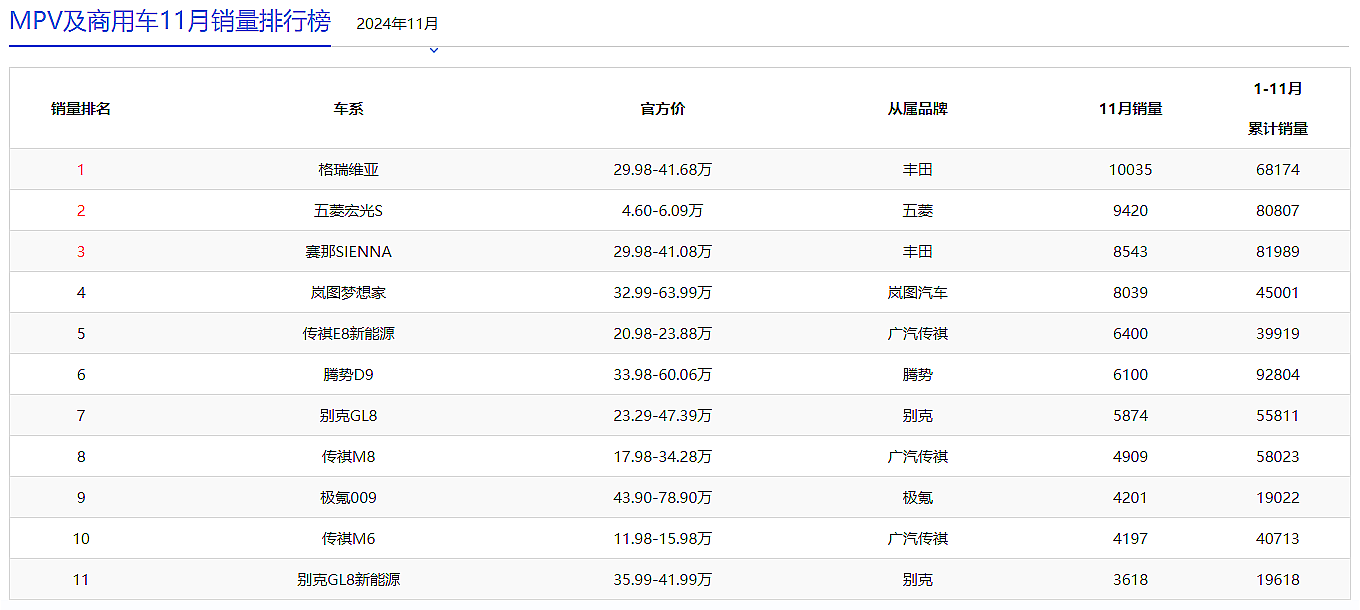Image resolution: width=1360 pixels, height=610 pixels.
Task: Click cumulative sales value 92804
Action: coord(1278,375)
